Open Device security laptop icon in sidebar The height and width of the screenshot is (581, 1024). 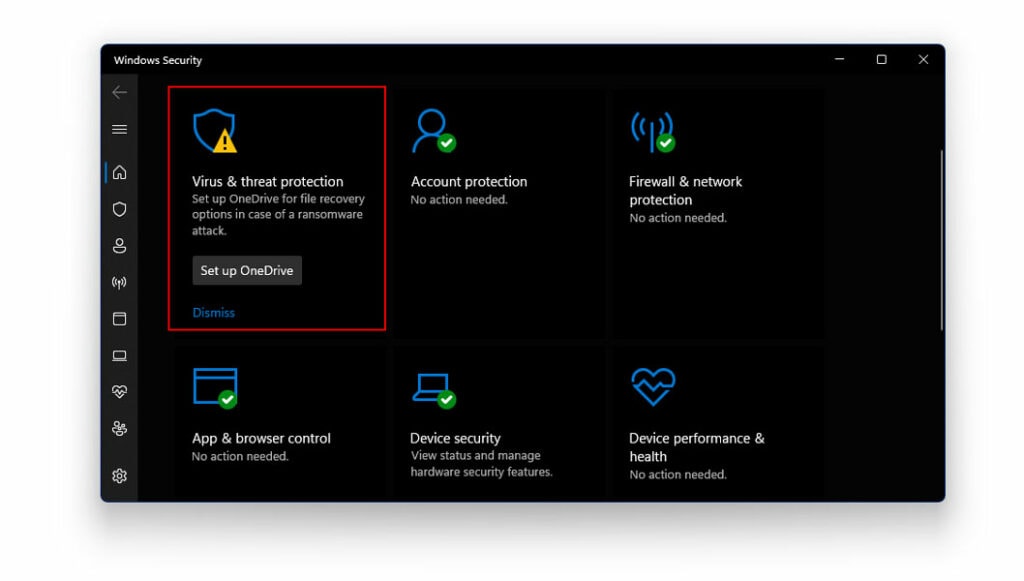pyautogui.click(x=120, y=356)
